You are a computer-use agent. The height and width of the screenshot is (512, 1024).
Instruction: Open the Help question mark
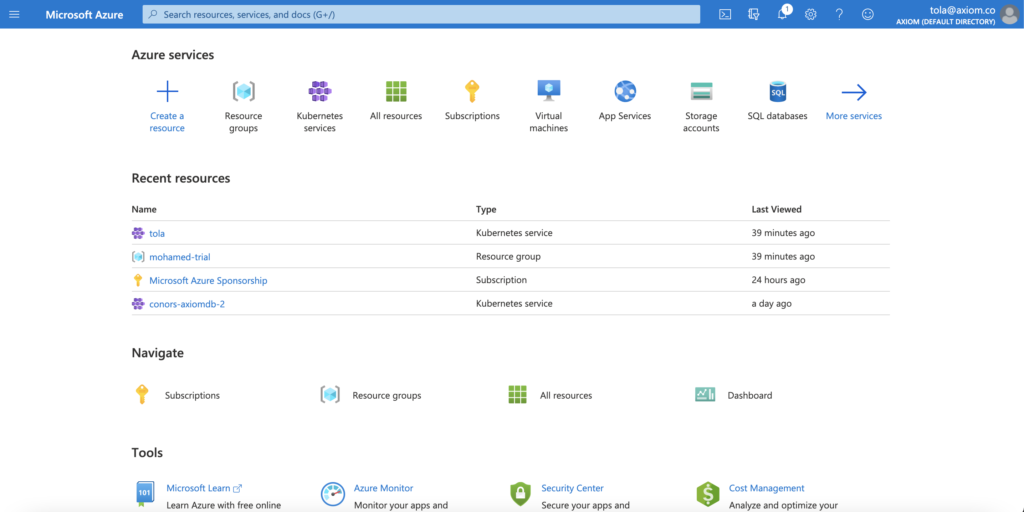coord(839,14)
